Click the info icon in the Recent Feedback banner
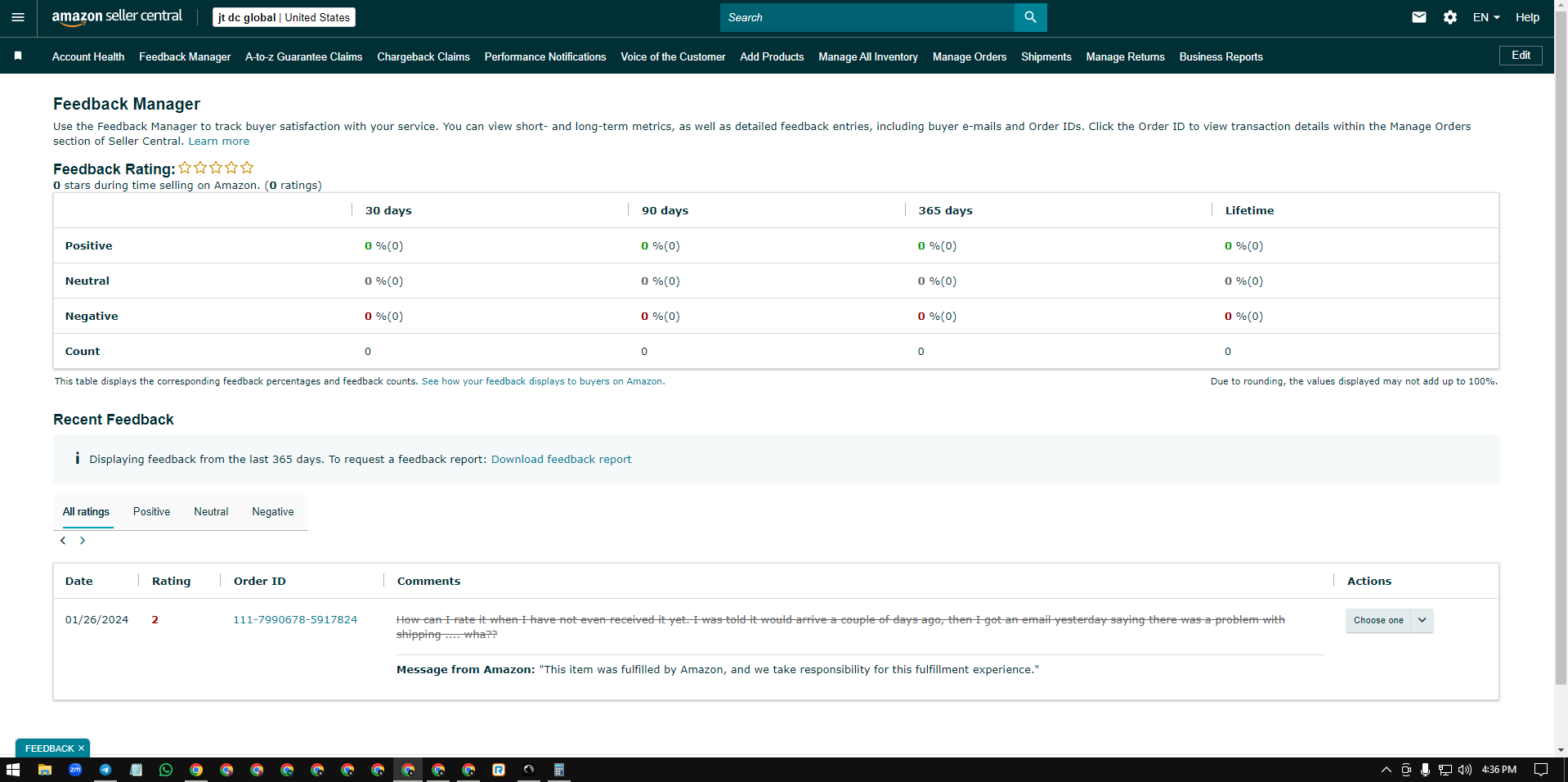1568x782 pixels. pos(77,459)
